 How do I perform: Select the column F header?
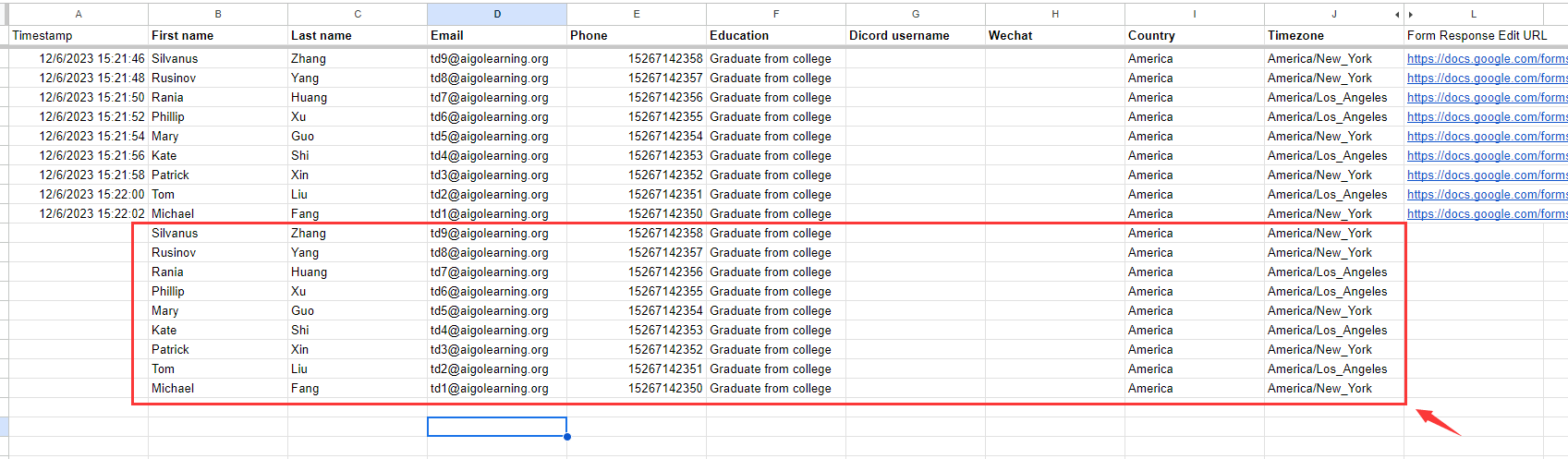(x=775, y=14)
